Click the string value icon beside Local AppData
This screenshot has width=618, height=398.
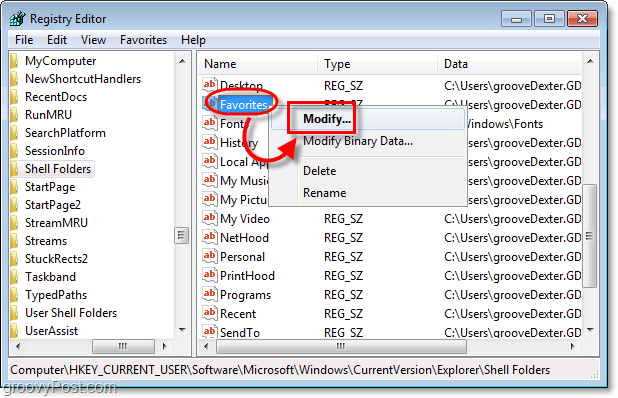point(210,161)
